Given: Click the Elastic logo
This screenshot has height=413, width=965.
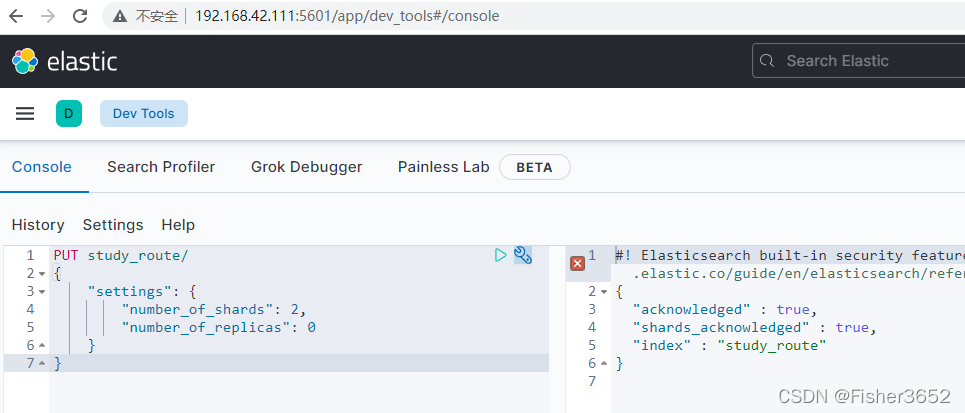Looking at the screenshot, I should tap(65, 61).
